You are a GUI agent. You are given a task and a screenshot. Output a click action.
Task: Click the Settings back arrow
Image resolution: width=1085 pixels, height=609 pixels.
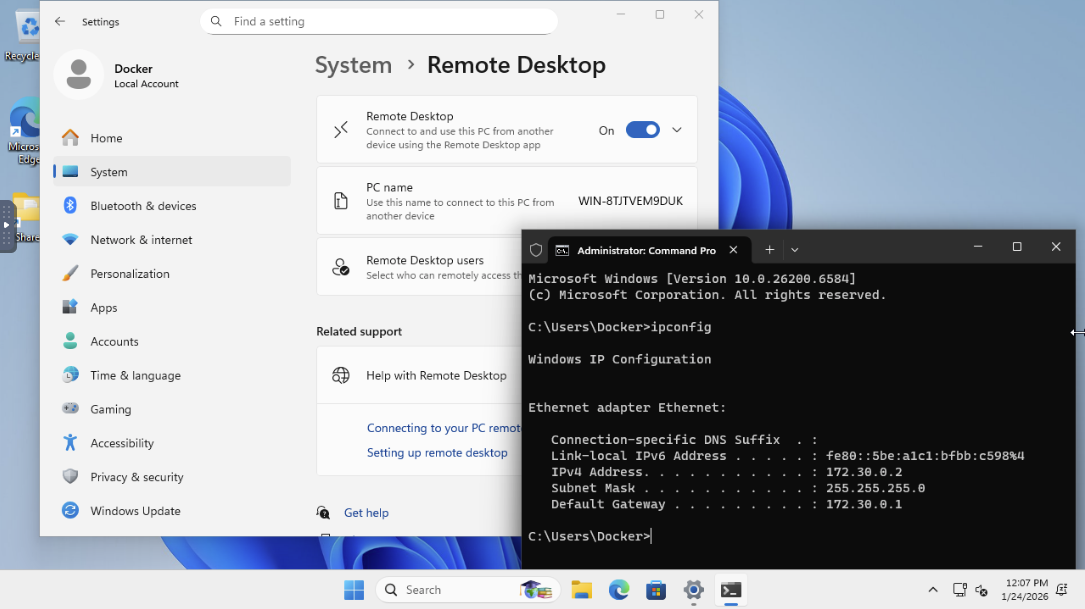pyautogui.click(x=60, y=21)
